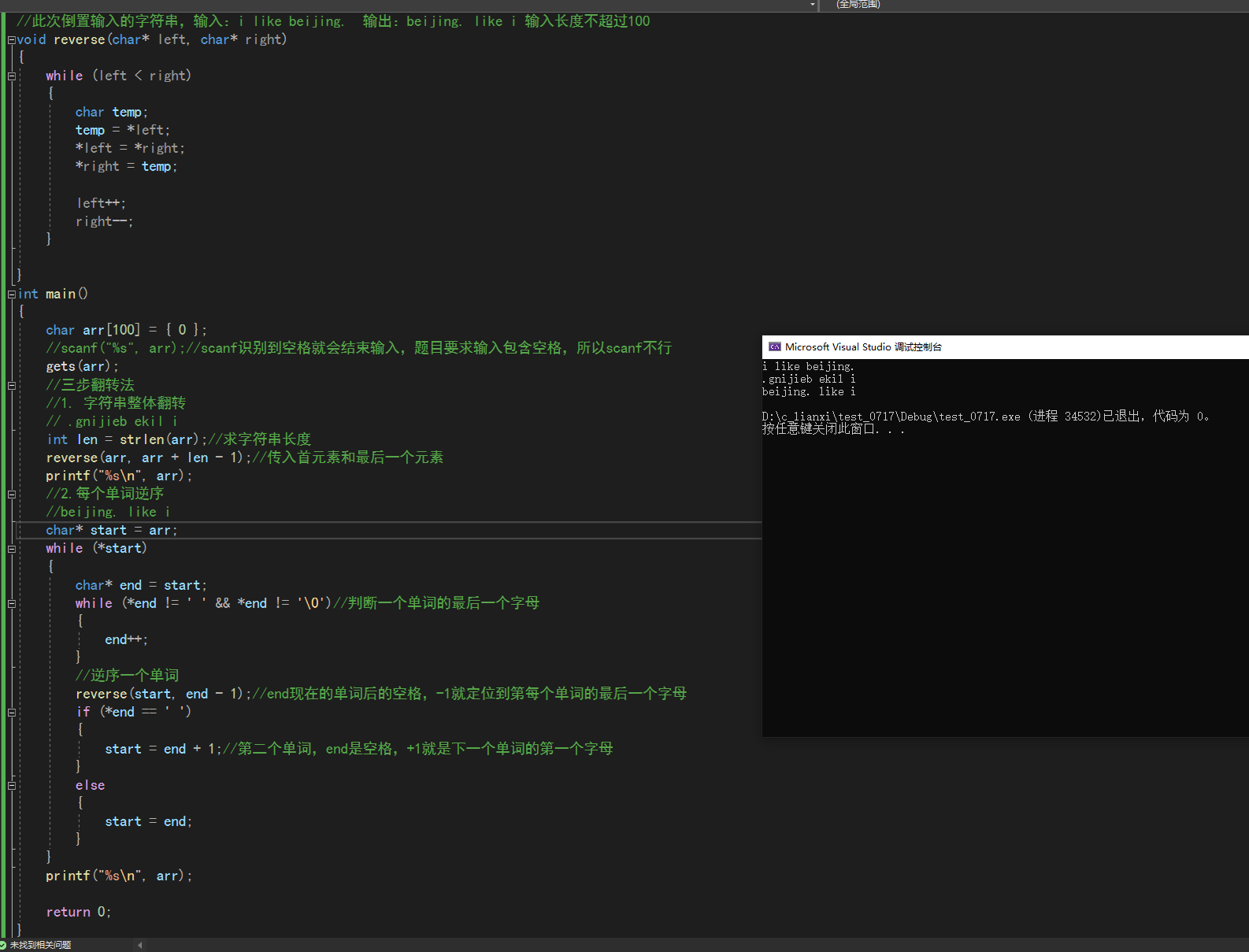This screenshot has width=1249, height=952.
Task: Click the top comment describing 倒置输入的字符串
Action: tap(333, 21)
